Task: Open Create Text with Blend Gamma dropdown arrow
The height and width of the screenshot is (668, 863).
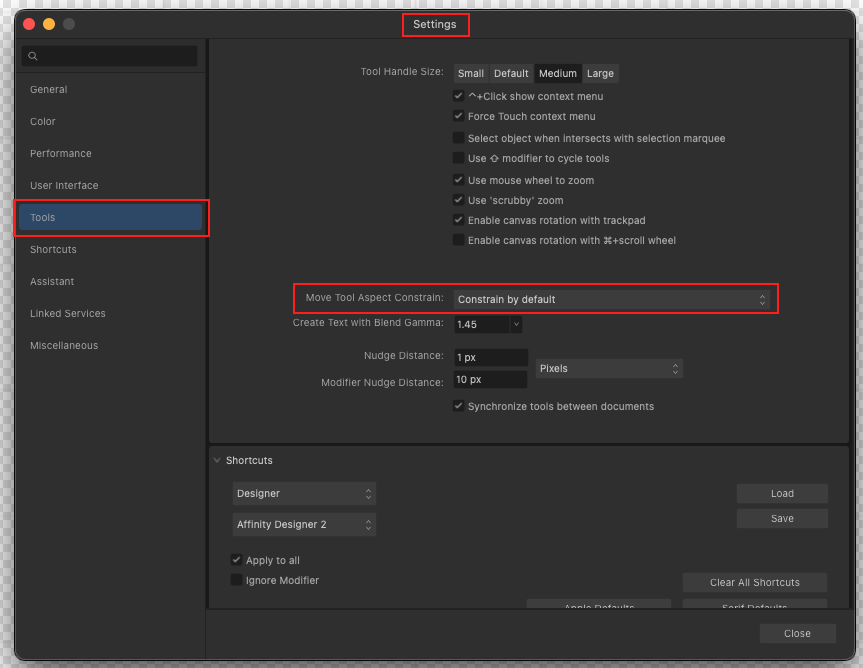Action: pyautogui.click(x=516, y=324)
